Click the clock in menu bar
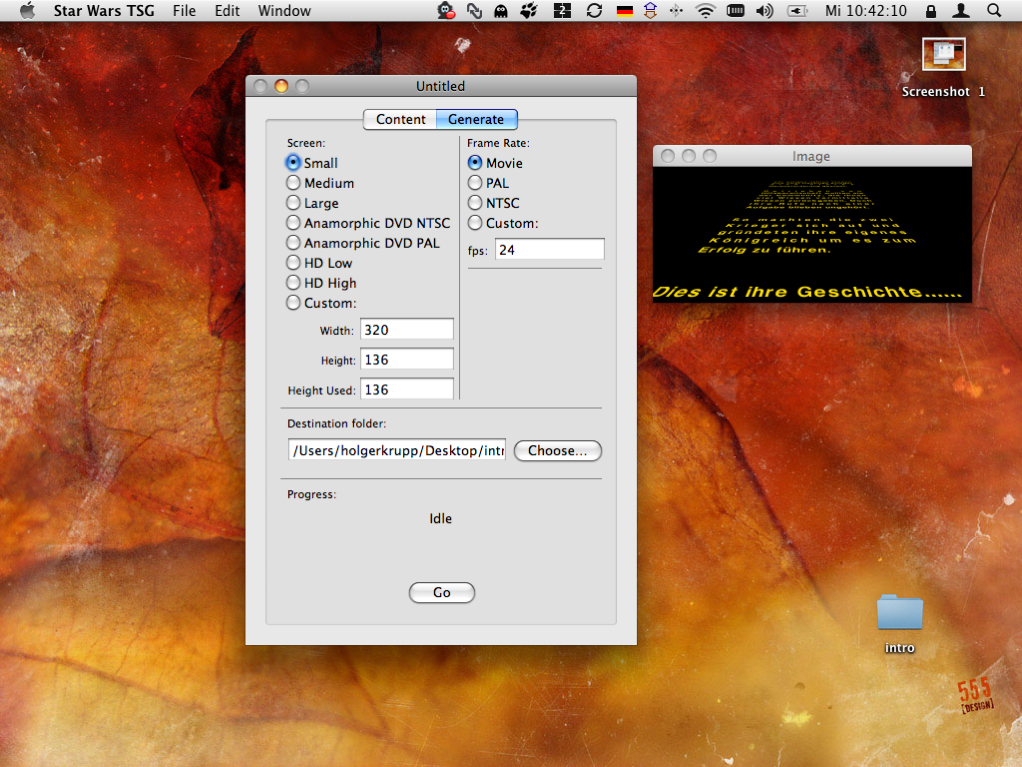1022x767 pixels. (x=866, y=10)
